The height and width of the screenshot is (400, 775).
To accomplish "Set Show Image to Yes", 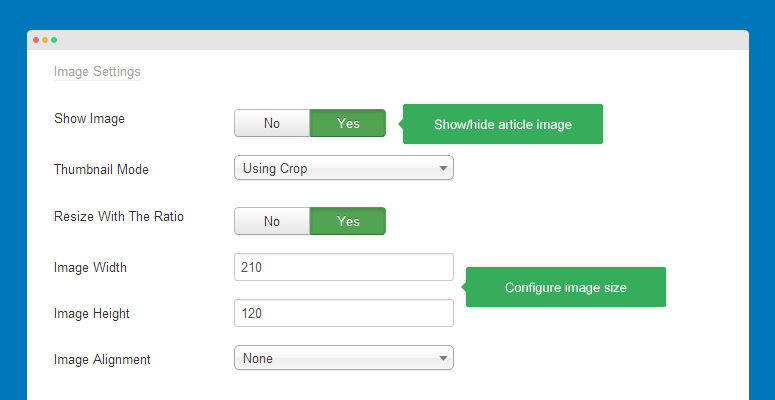I will (x=348, y=123).
